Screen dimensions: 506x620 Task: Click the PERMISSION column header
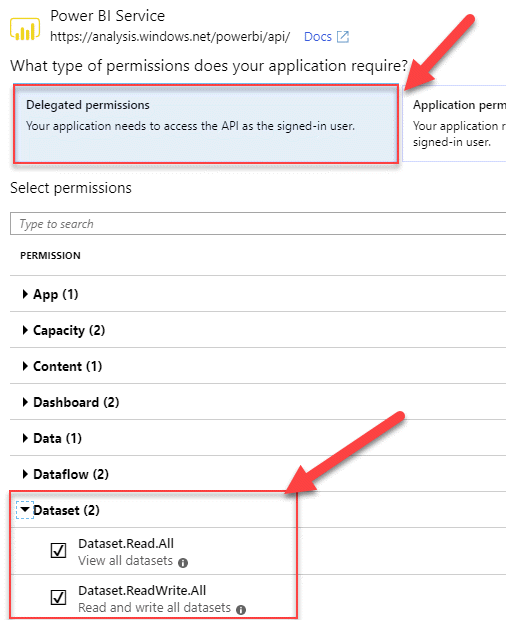50,255
